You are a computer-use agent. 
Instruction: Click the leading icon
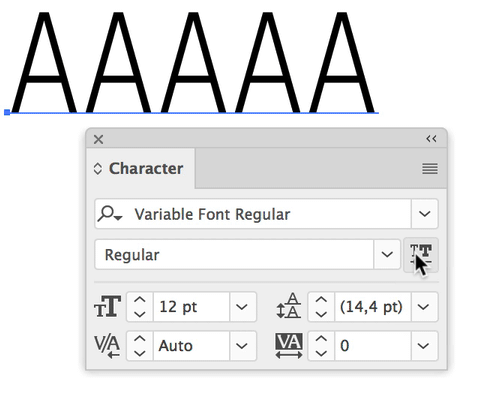pos(289,306)
